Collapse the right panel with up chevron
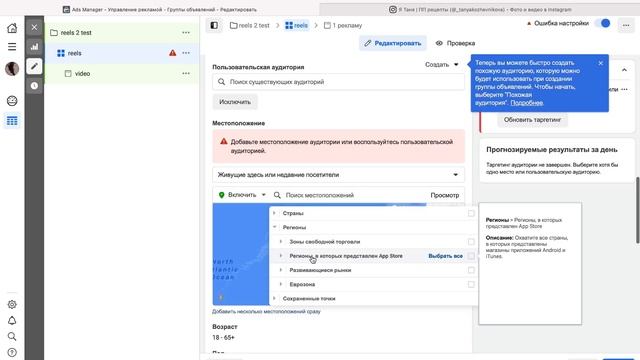The width and height of the screenshot is (640, 360). 624,70
